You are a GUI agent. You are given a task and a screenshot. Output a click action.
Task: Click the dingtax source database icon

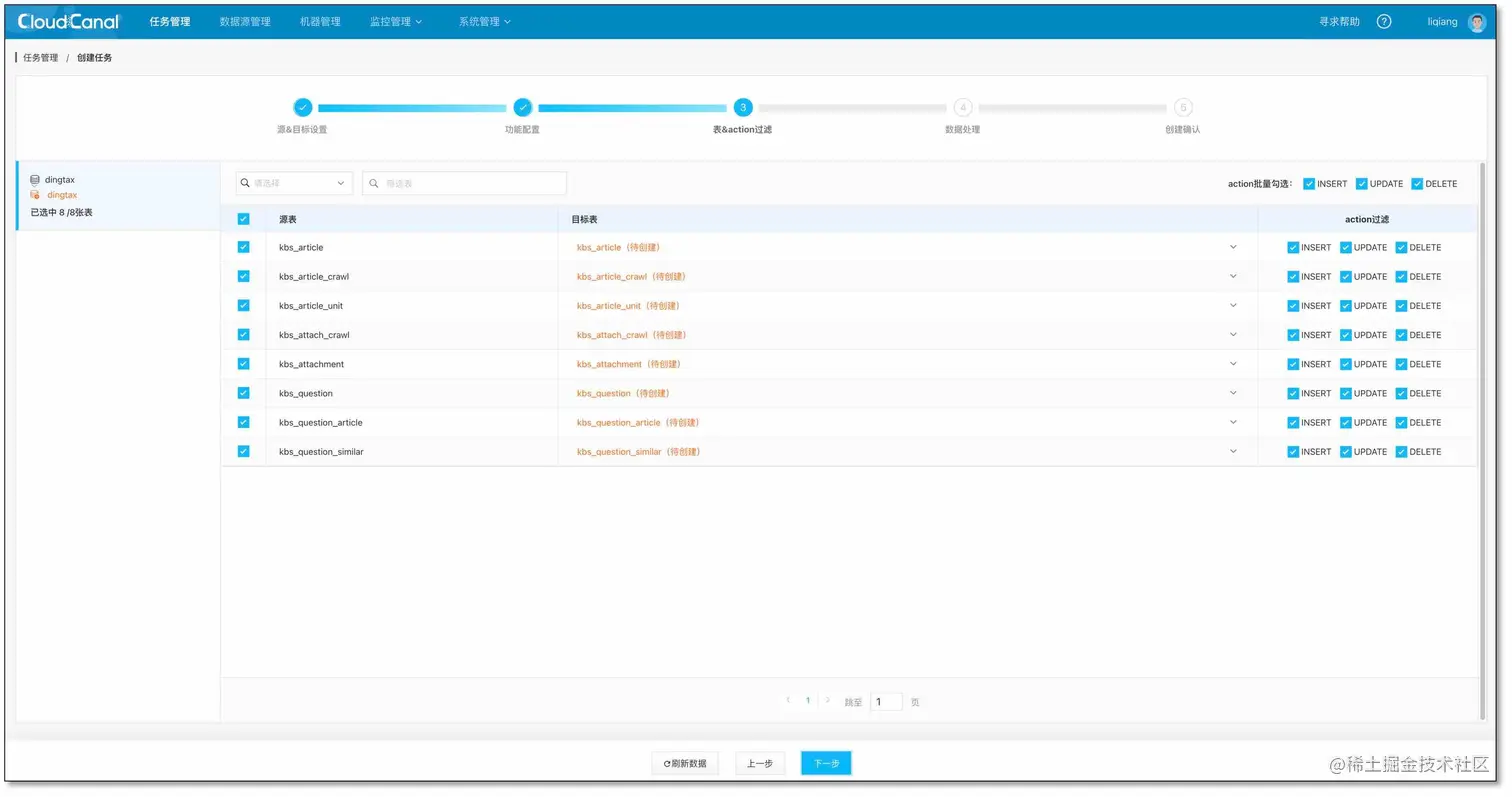[35, 180]
